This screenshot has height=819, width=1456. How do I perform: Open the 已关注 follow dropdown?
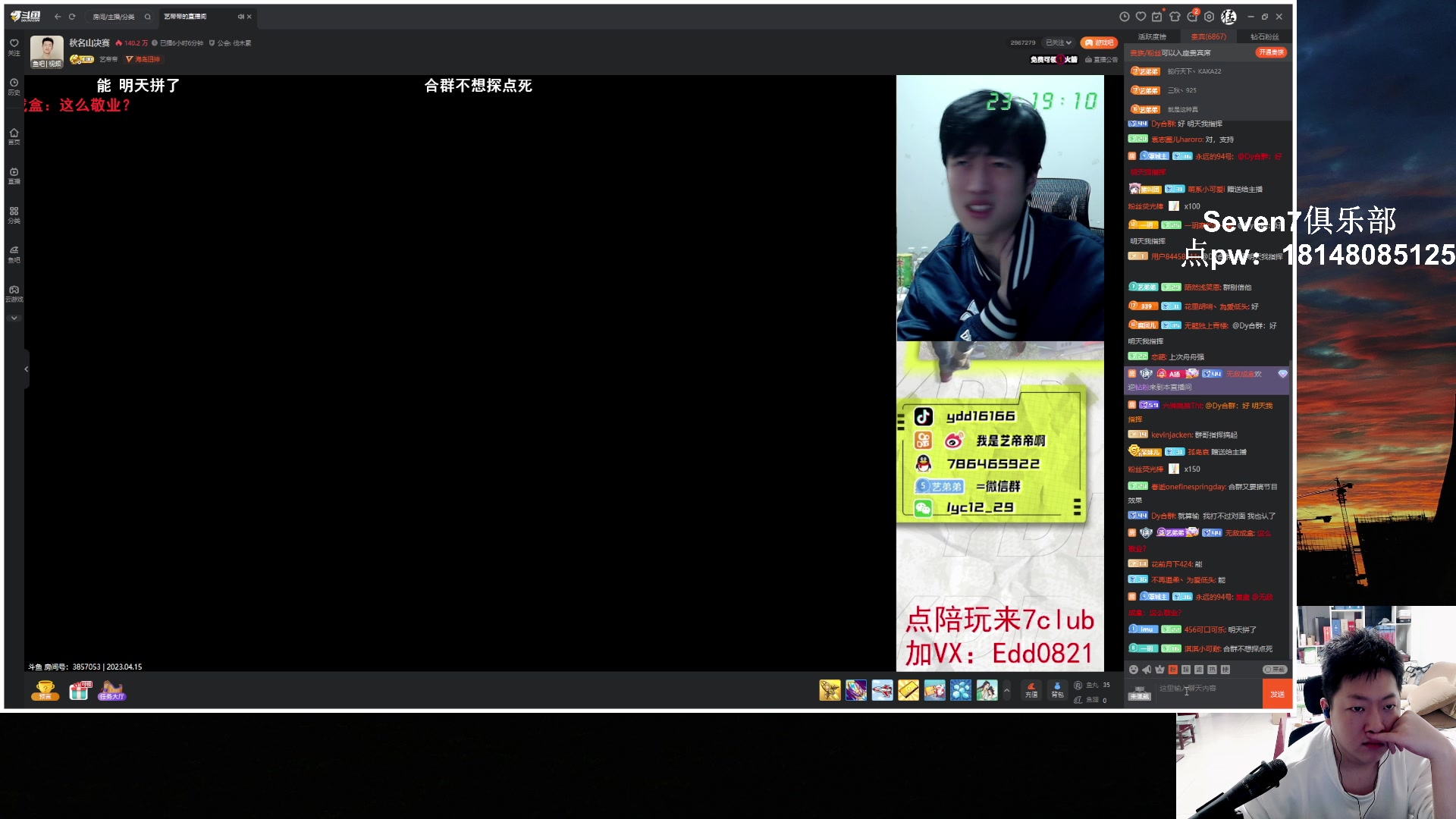1059,42
